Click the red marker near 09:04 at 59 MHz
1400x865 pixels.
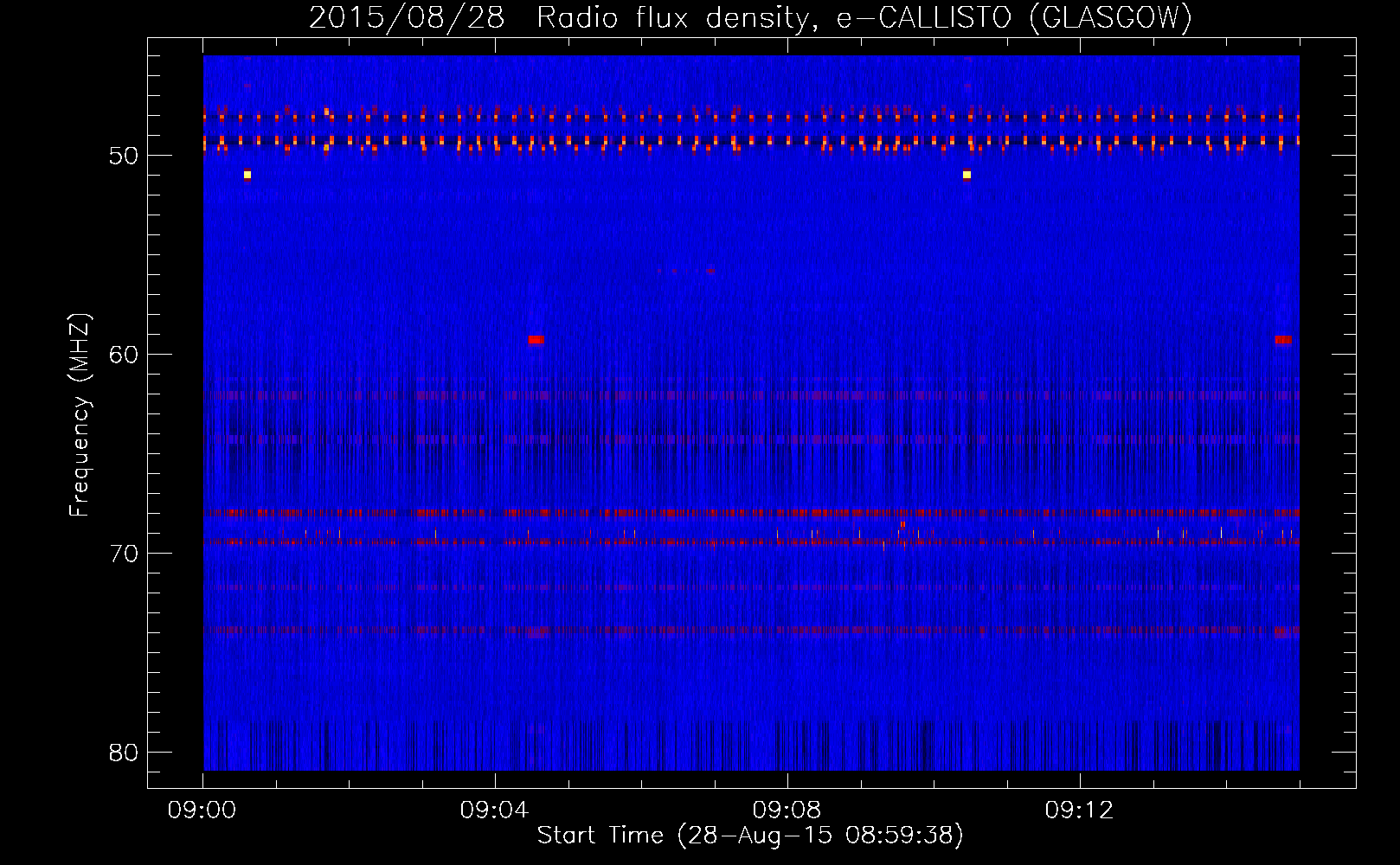coord(536,340)
